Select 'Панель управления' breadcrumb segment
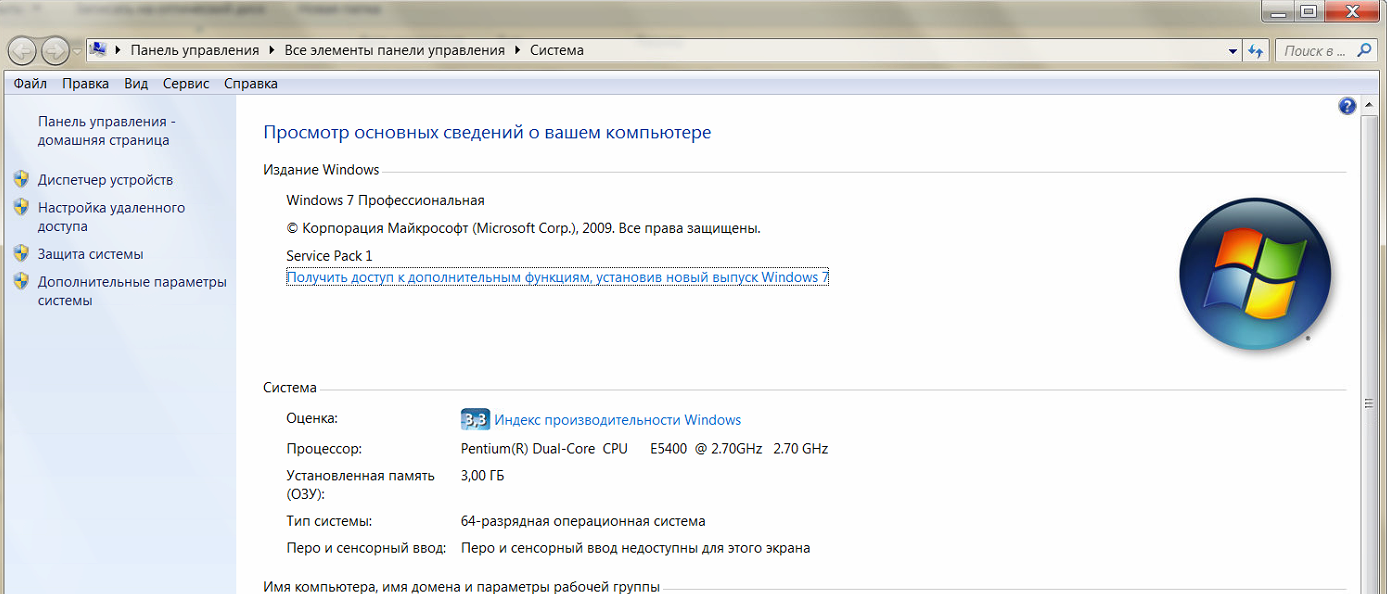This screenshot has width=1387, height=594. pos(195,50)
